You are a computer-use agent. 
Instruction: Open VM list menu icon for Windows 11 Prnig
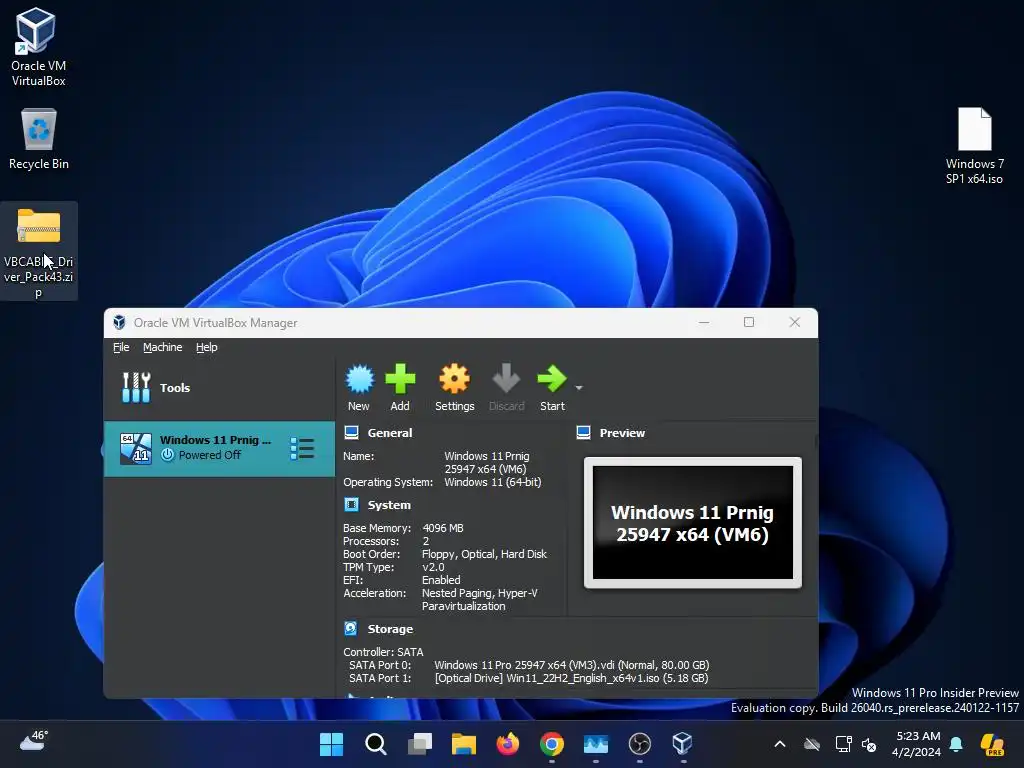tap(302, 449)
